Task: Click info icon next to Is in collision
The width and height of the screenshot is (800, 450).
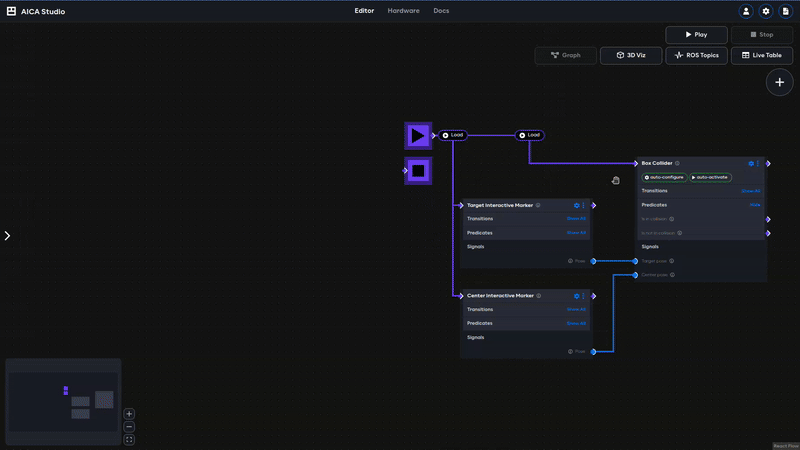Action: coord(671,219)
